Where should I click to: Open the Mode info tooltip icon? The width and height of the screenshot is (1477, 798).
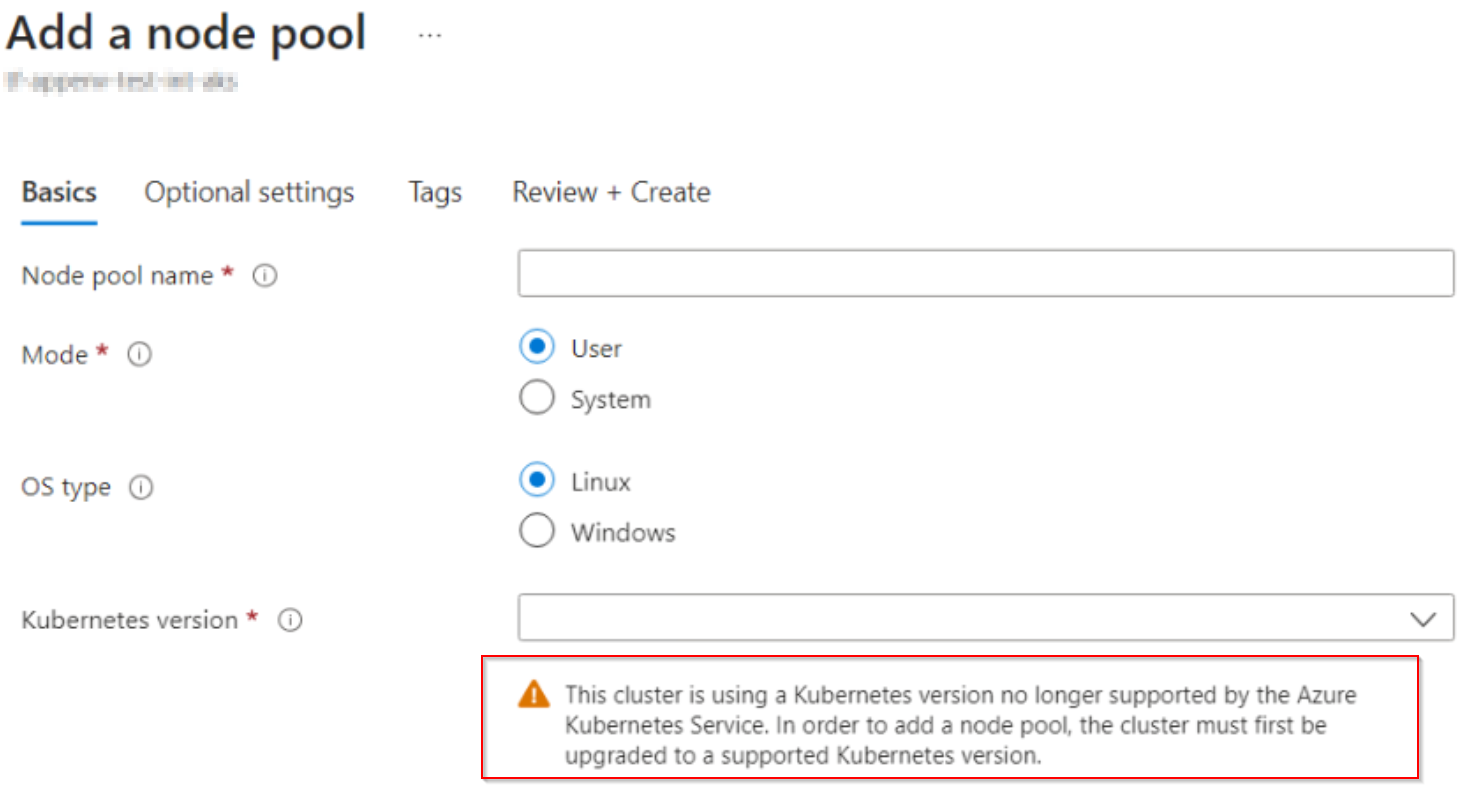coord(139,354)
